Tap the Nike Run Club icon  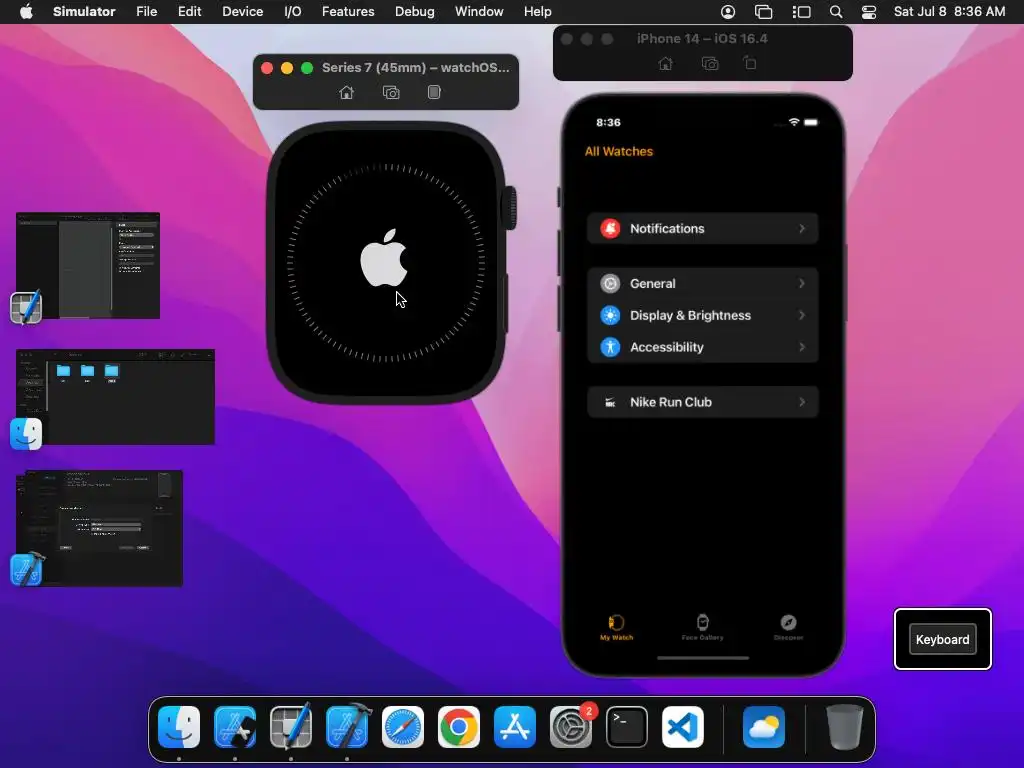[x=610, y=402]
